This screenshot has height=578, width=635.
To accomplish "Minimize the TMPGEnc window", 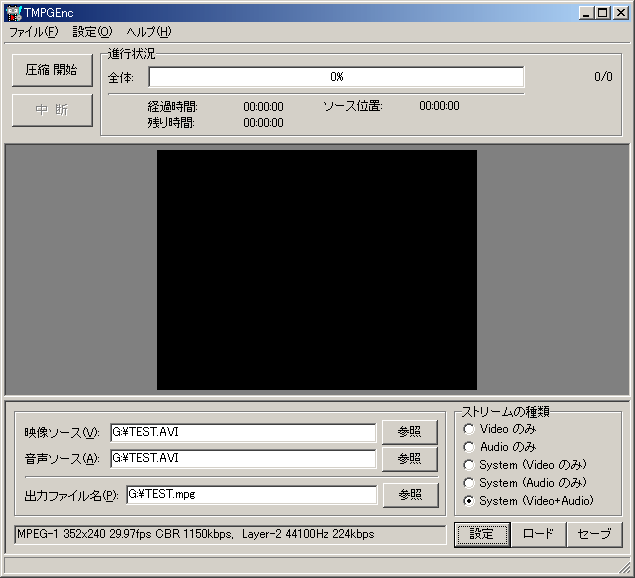I will [x=586, y=13].
